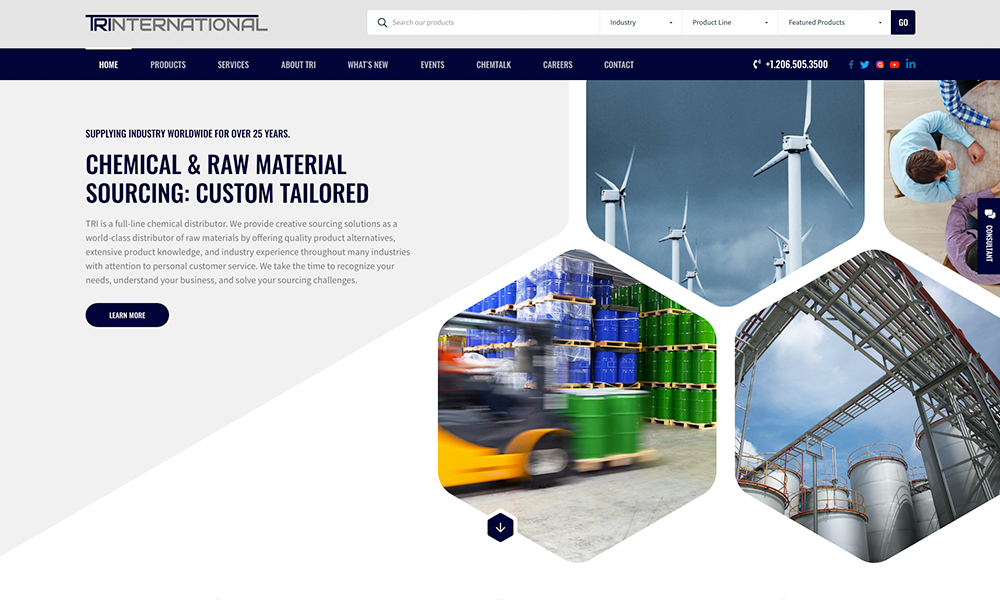Open the Twitter profile icon
This screenshot has width=1000, height=600.
(865, 65)
